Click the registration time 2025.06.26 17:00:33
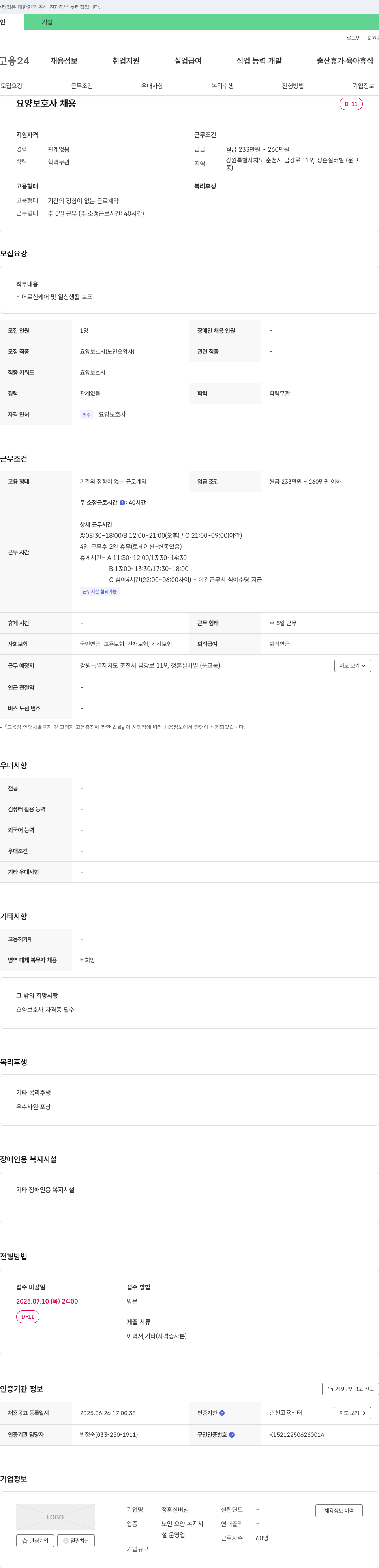379x1568 pixels. coord(108,1413)
